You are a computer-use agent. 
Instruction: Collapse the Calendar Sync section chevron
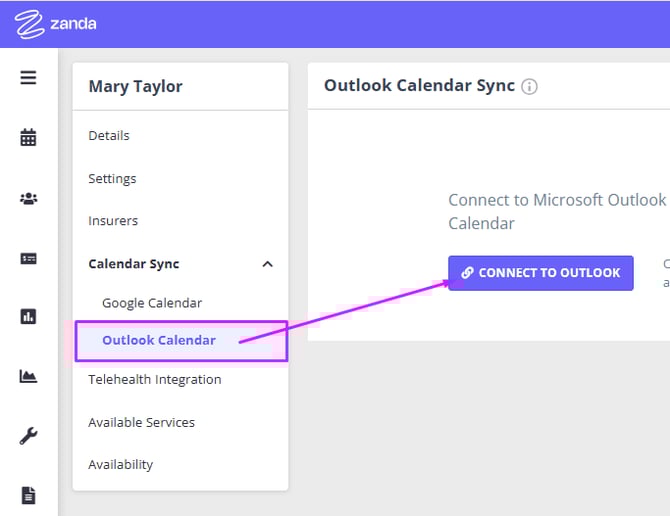pos(267,264)
